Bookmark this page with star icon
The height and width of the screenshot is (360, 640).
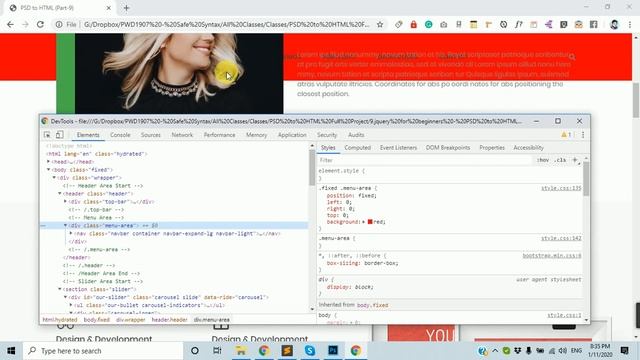[380, 24]
